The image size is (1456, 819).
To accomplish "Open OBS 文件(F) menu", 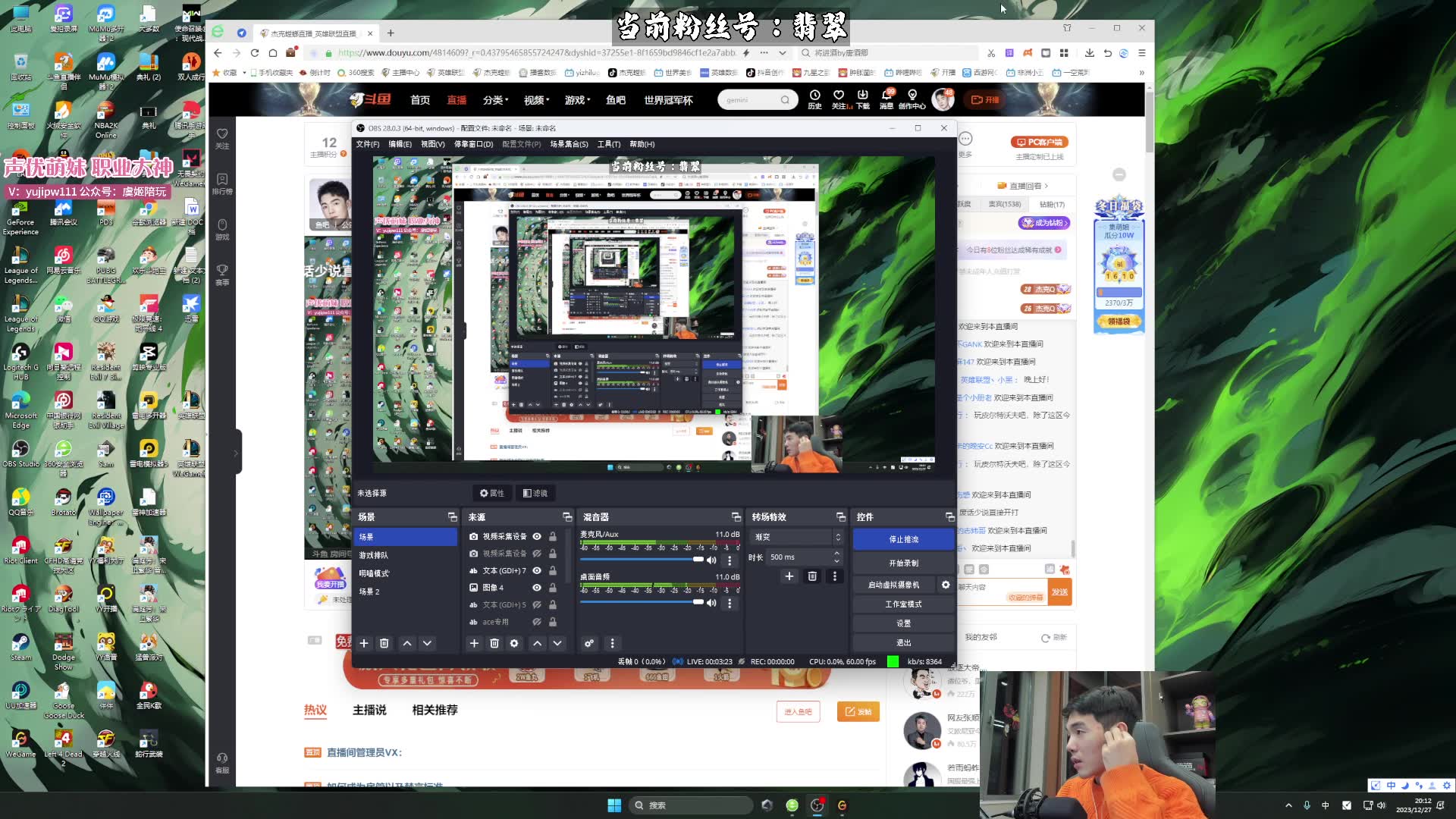I will pos(368,144).
